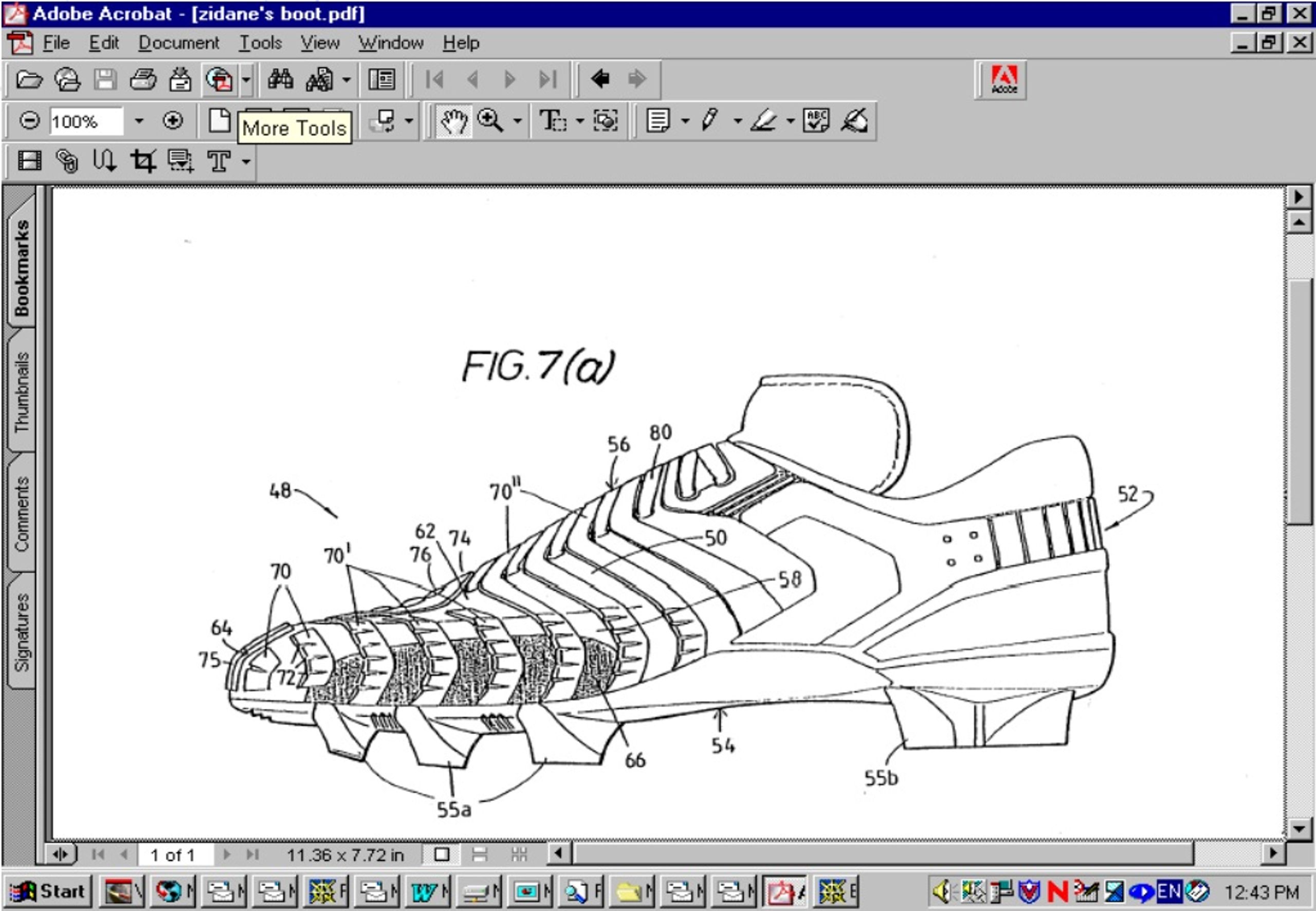Open the Tools menu
Screen dimensions: 1316x911
260,43
